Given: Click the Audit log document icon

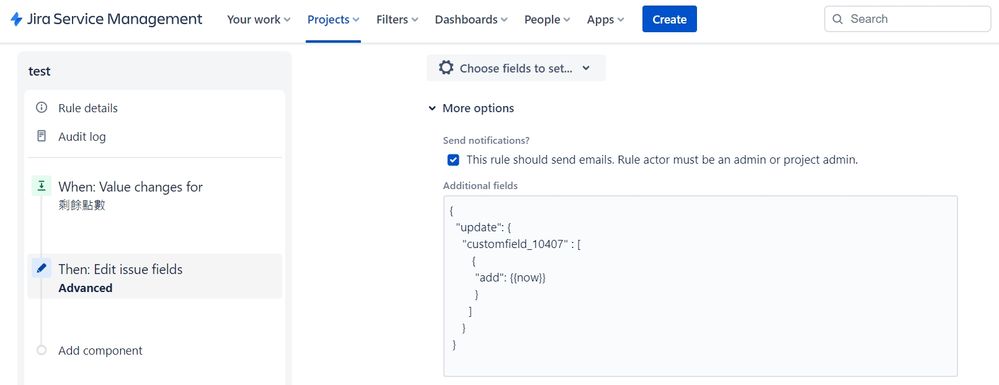Looking at the screenshot, I should (41, 136).
